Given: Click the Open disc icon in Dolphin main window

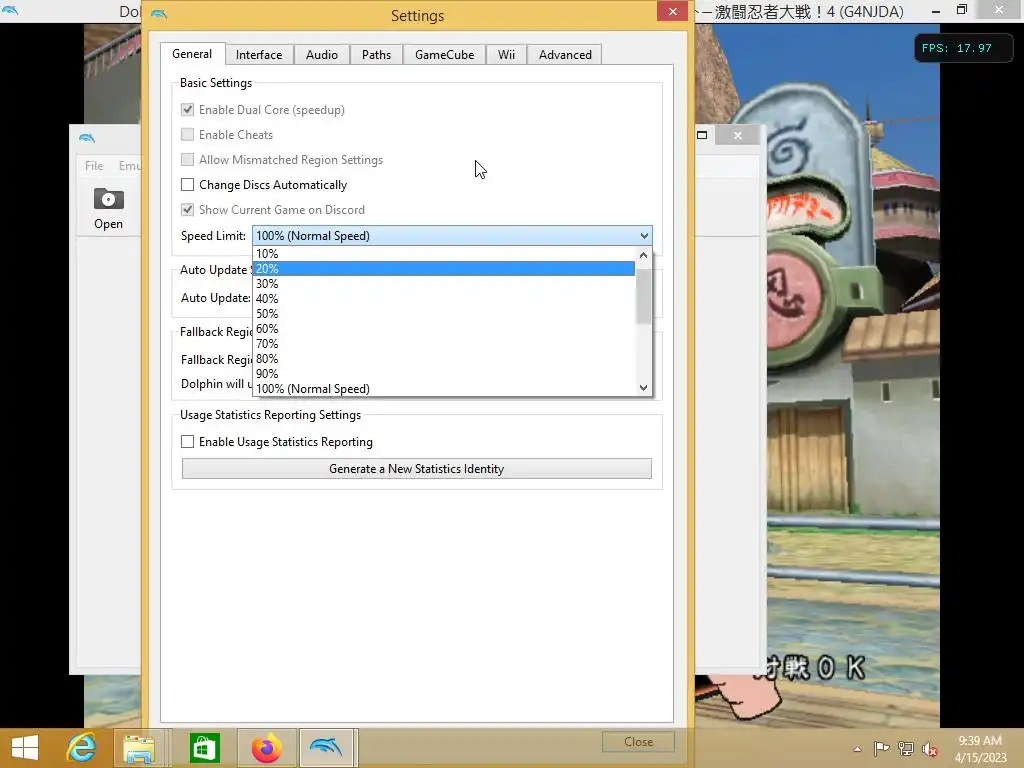Looking at the screenshot, I should [x=108, y=199].
